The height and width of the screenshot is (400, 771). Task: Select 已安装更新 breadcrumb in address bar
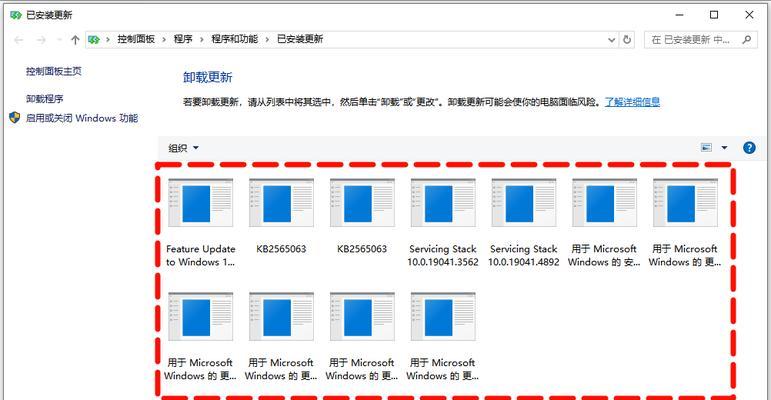(x=300, y=39)
